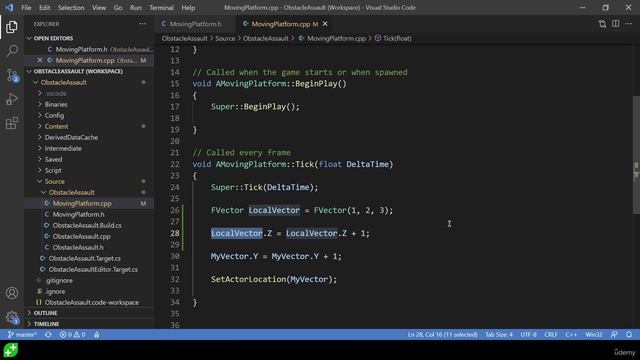Open errors and warnings count

[72, 334]
